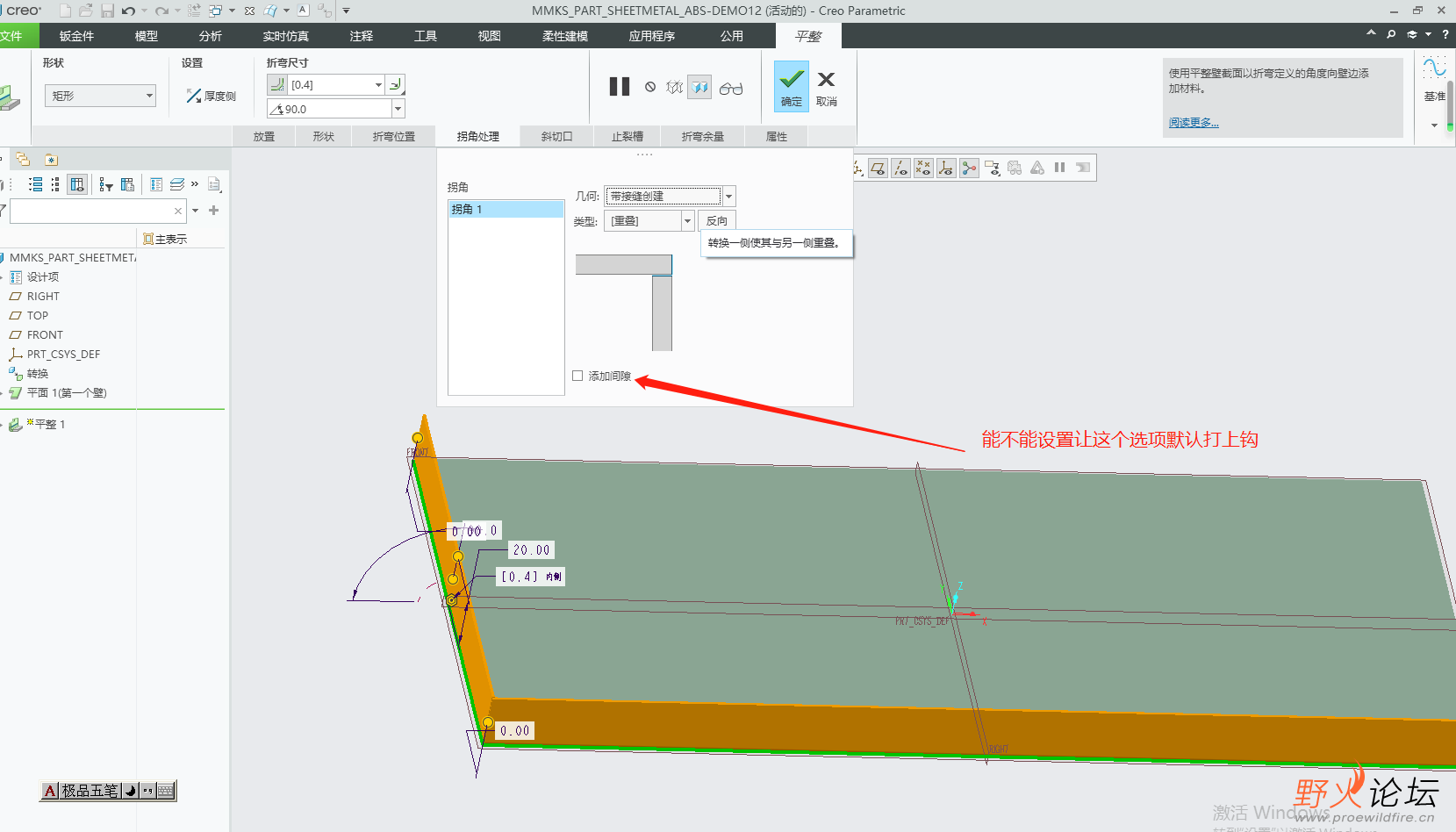
Task: Select 拐角 1 in the corner list
Action: coord(506,209)
